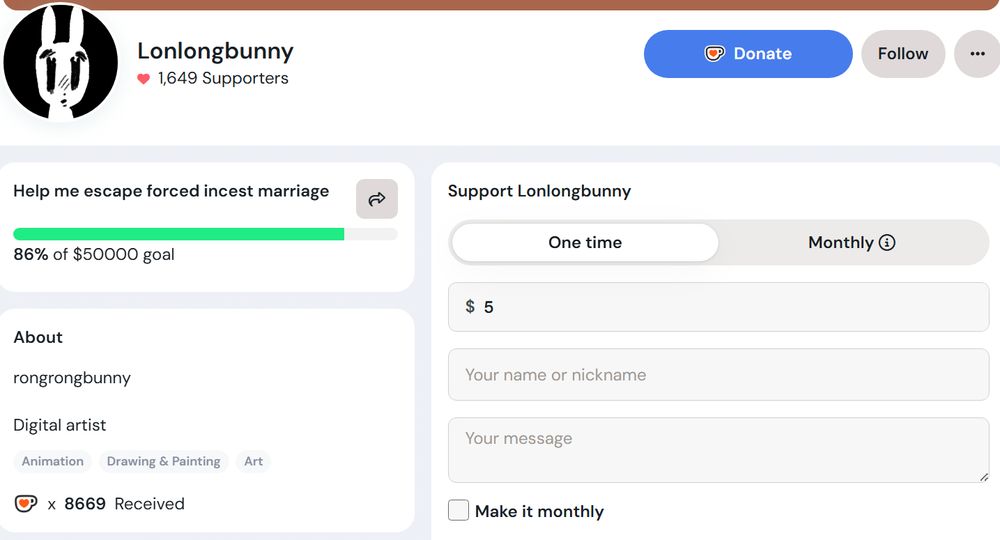Click the Lonlongbunny rabbit profile avatar

[x=61, y=63]
